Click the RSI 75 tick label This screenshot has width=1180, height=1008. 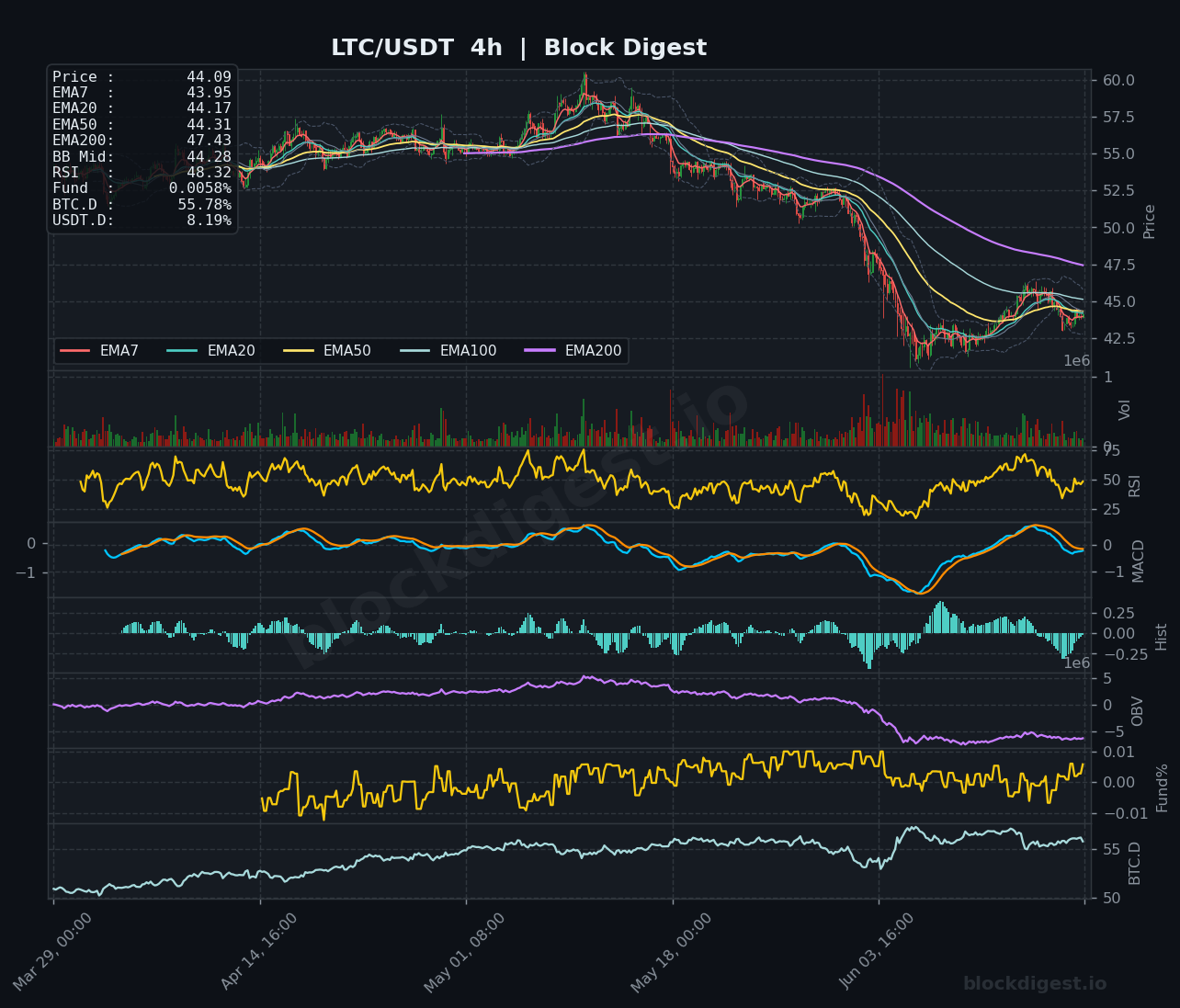point(1111,451)
